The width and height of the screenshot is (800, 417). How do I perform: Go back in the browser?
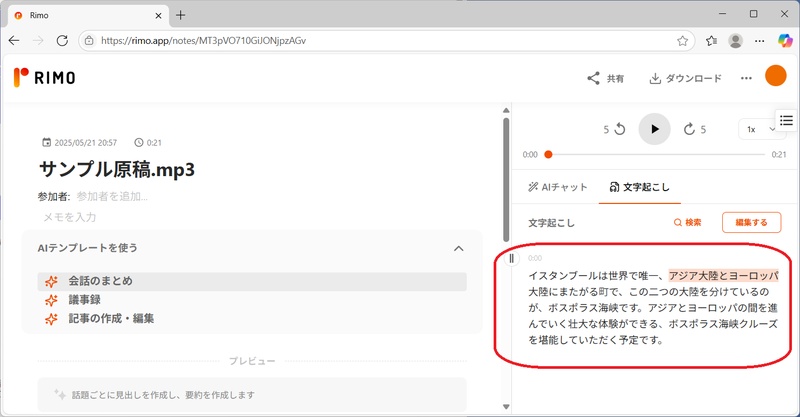[x=14, y=40]
